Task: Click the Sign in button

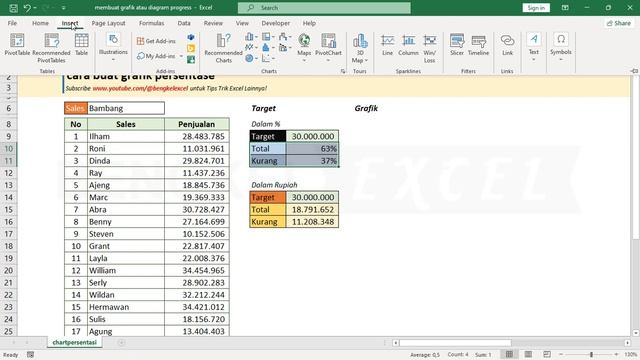Action: point(536,8)
